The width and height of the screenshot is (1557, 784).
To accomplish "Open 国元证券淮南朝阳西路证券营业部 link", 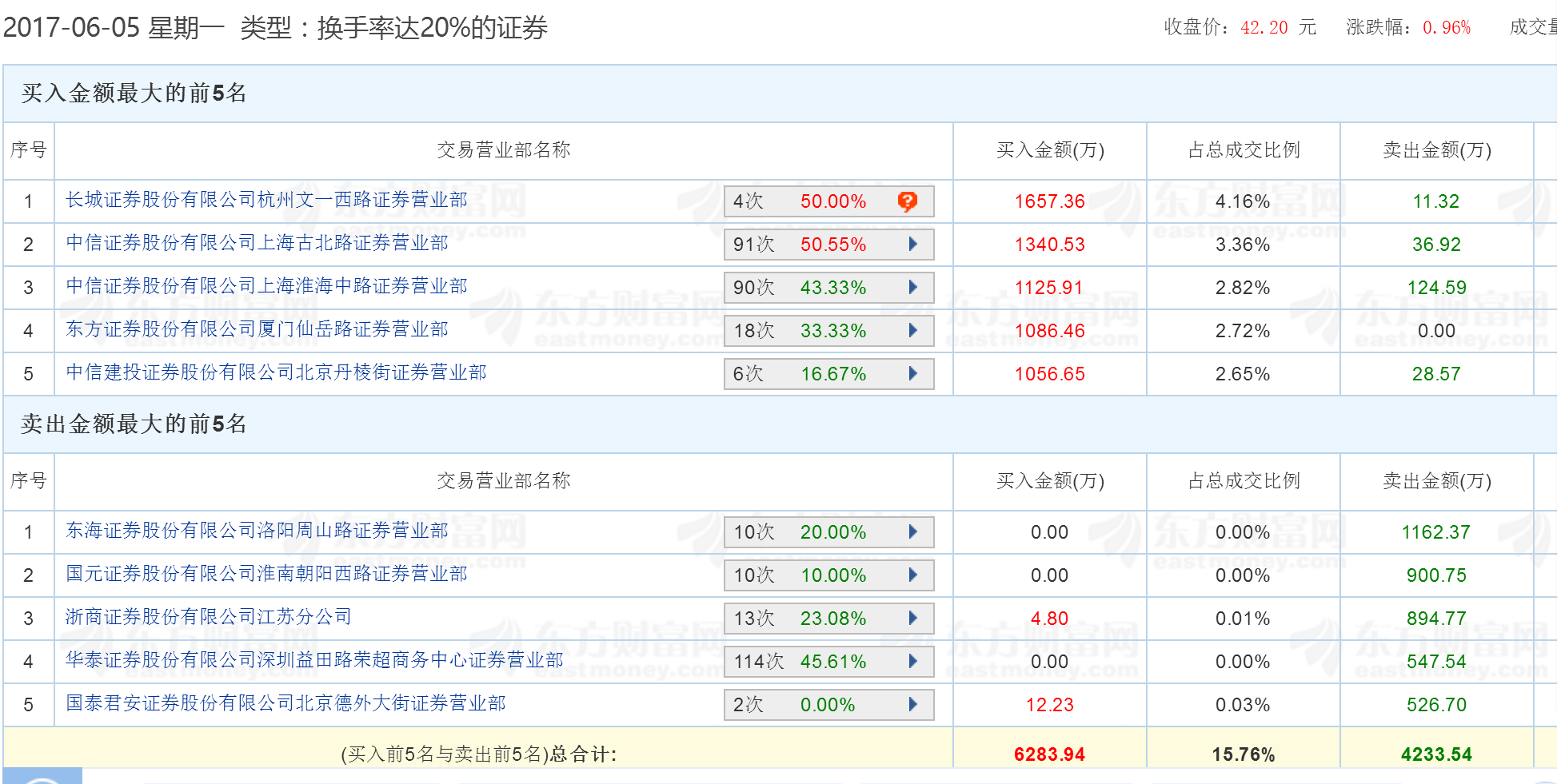I will (266, 574).
